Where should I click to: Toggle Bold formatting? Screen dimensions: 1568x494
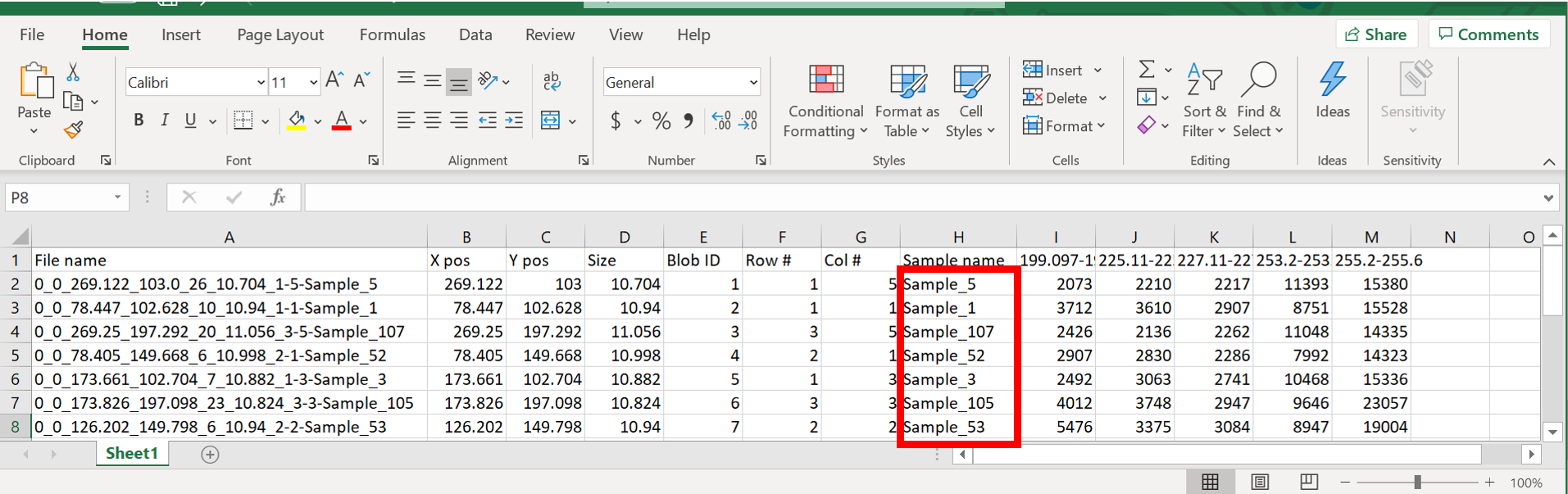pyautogui.click(x=139, y=120)
